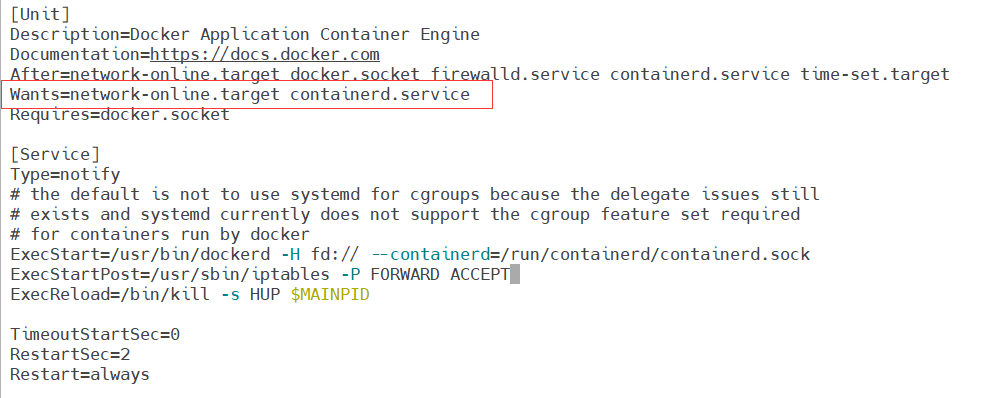The height and width of the screenshot is (398, 995).
Task: Click the --containerd option text
Action: [x=430, y=255]
